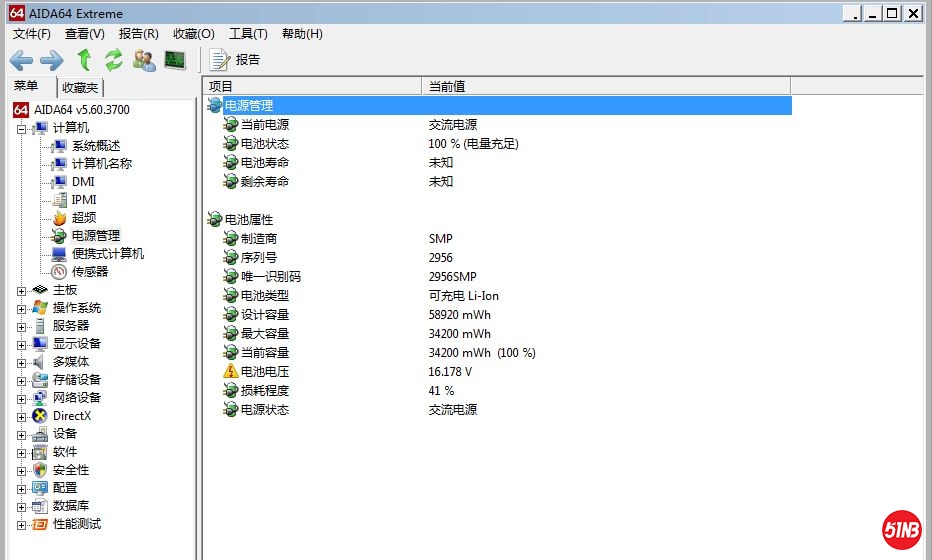Collapse the 计算机 tree node

(21, 128)
